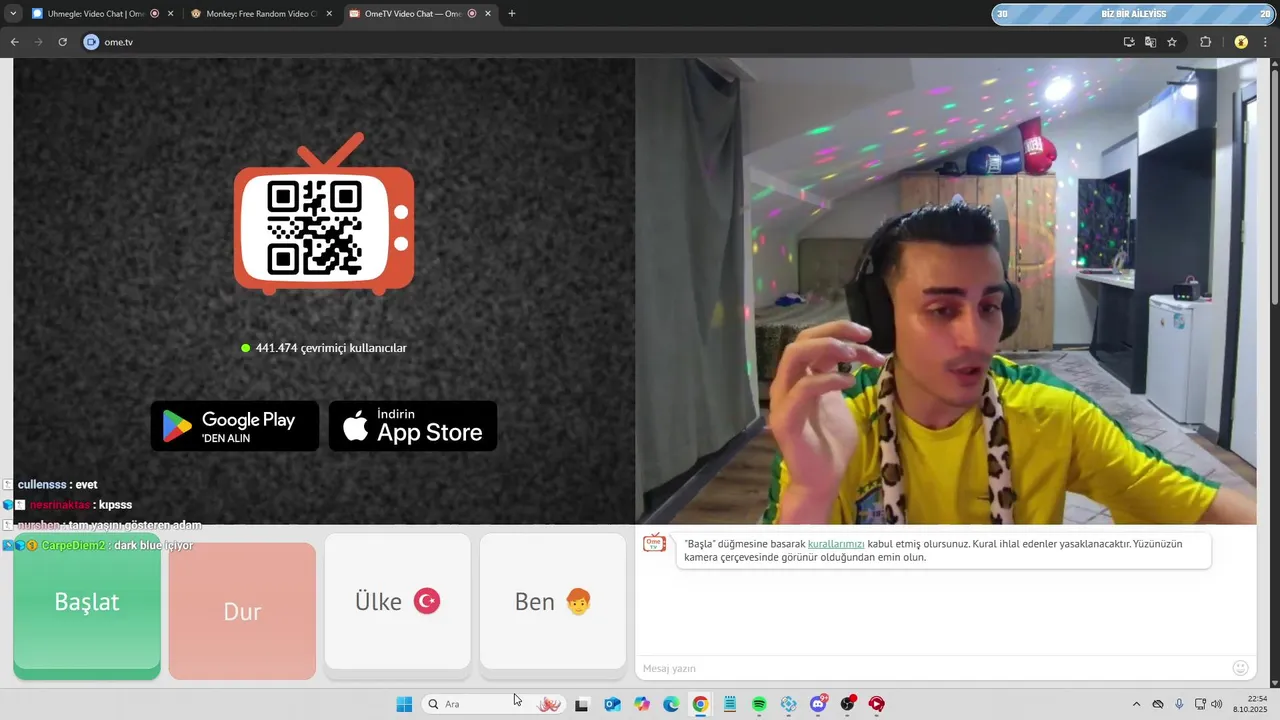Open the Chrome profile avatar
This screenshot has width=1280, height=720.
point(1241,42)
